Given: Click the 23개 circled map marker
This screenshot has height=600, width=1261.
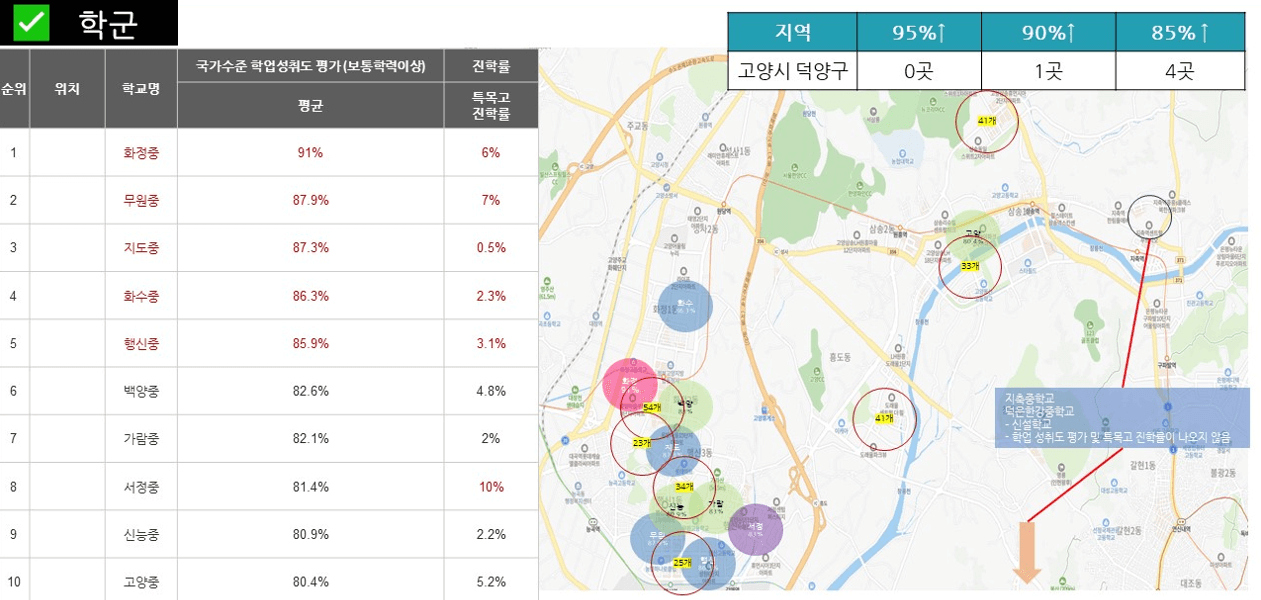Looking at the screenshot, I should [x=641, y=441].
